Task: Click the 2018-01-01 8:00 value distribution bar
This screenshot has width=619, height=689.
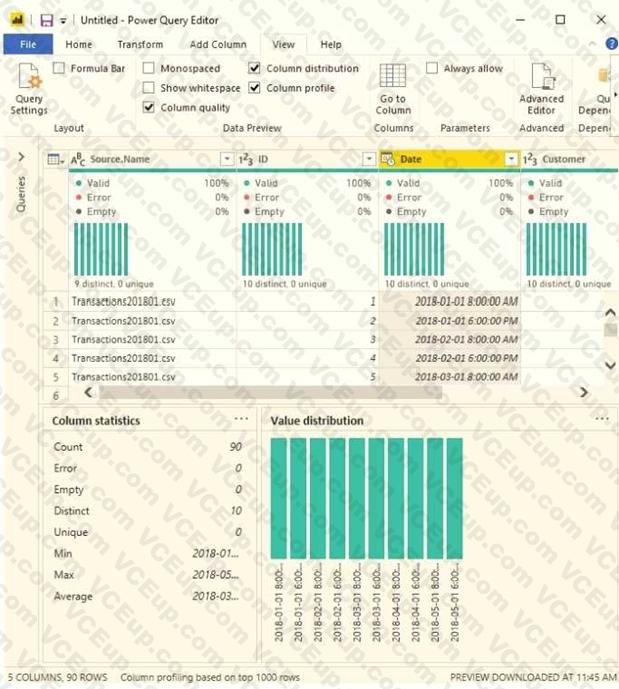Action: (279, 498)
